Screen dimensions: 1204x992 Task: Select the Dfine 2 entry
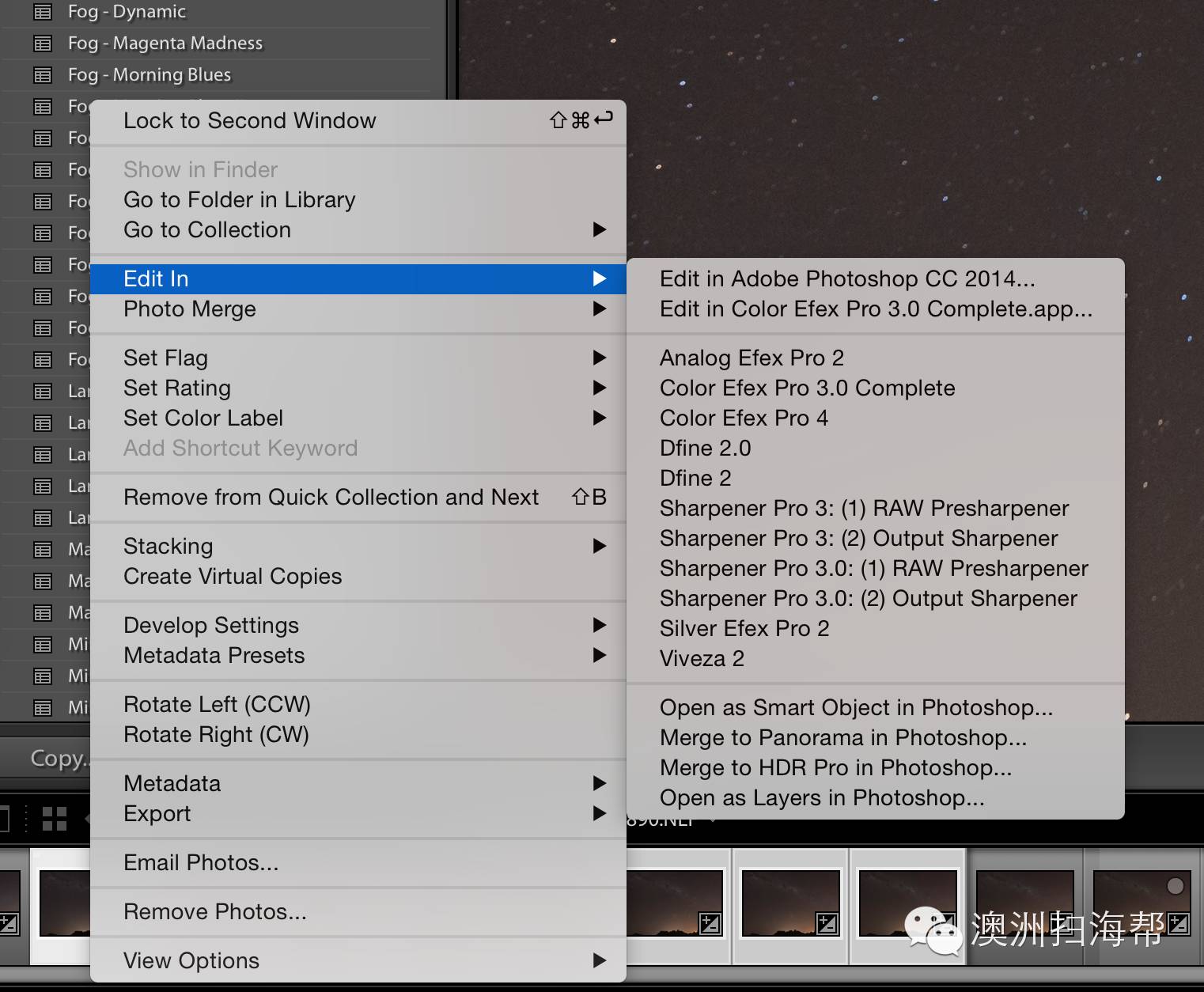click(876, 478)
